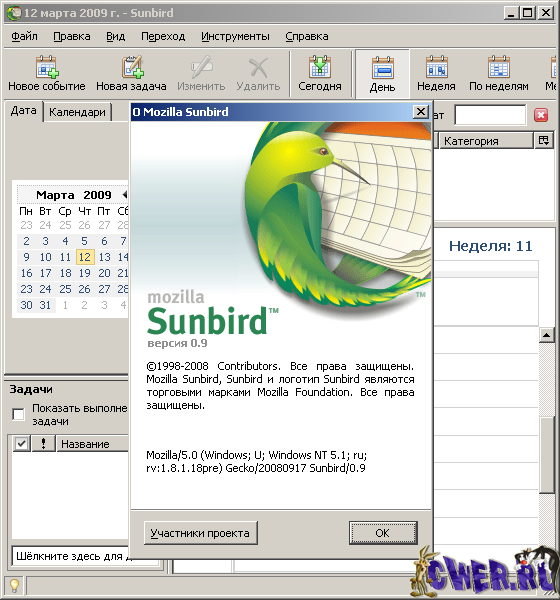The width and height of the screenshot is (560, 600).
Task: Click the Удалить toolbar icon
Action: click(258, 67)
